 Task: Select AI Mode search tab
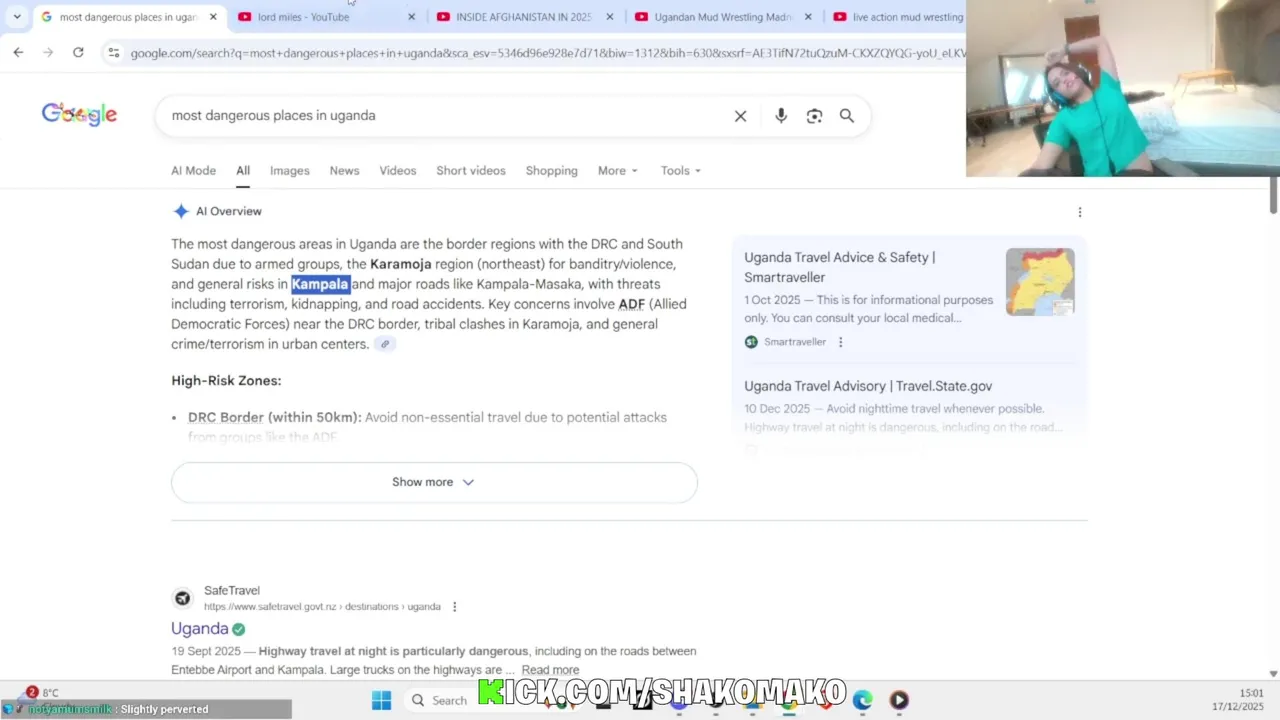pos(193,171)
